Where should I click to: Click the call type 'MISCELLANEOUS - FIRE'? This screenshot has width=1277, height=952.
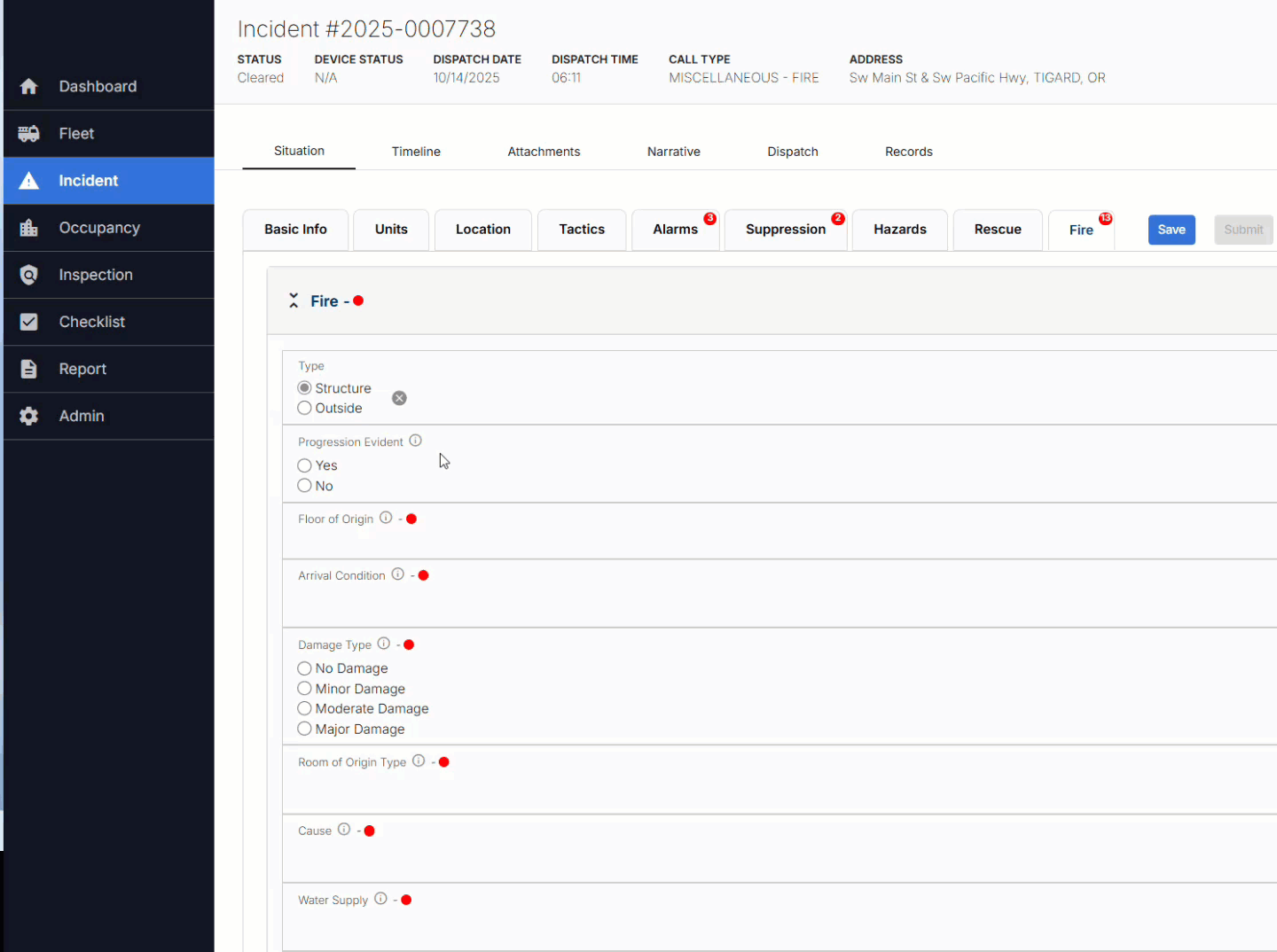[744, 78]
